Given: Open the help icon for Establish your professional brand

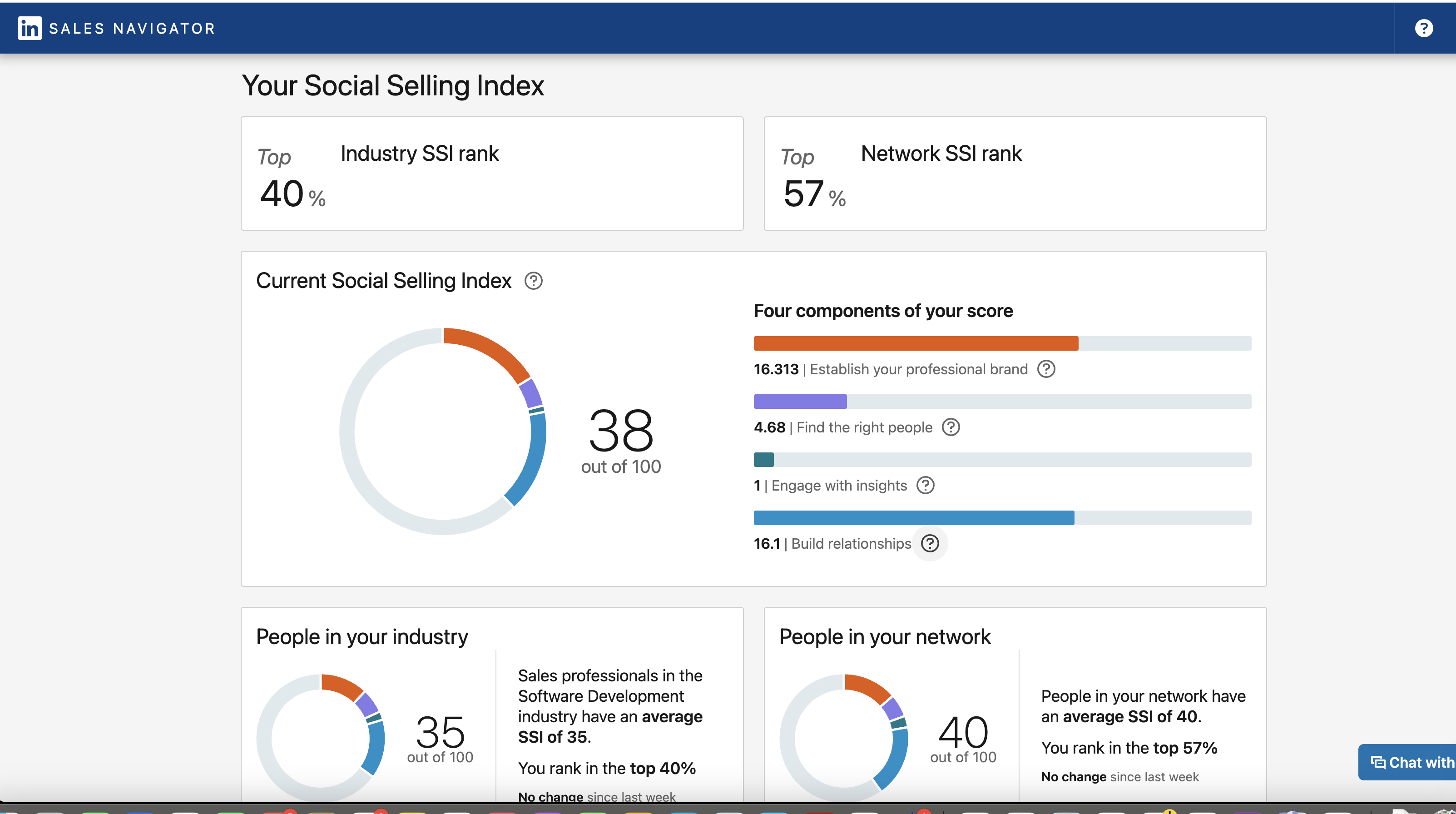Looking at the screenshot, I should point(1046,369).
